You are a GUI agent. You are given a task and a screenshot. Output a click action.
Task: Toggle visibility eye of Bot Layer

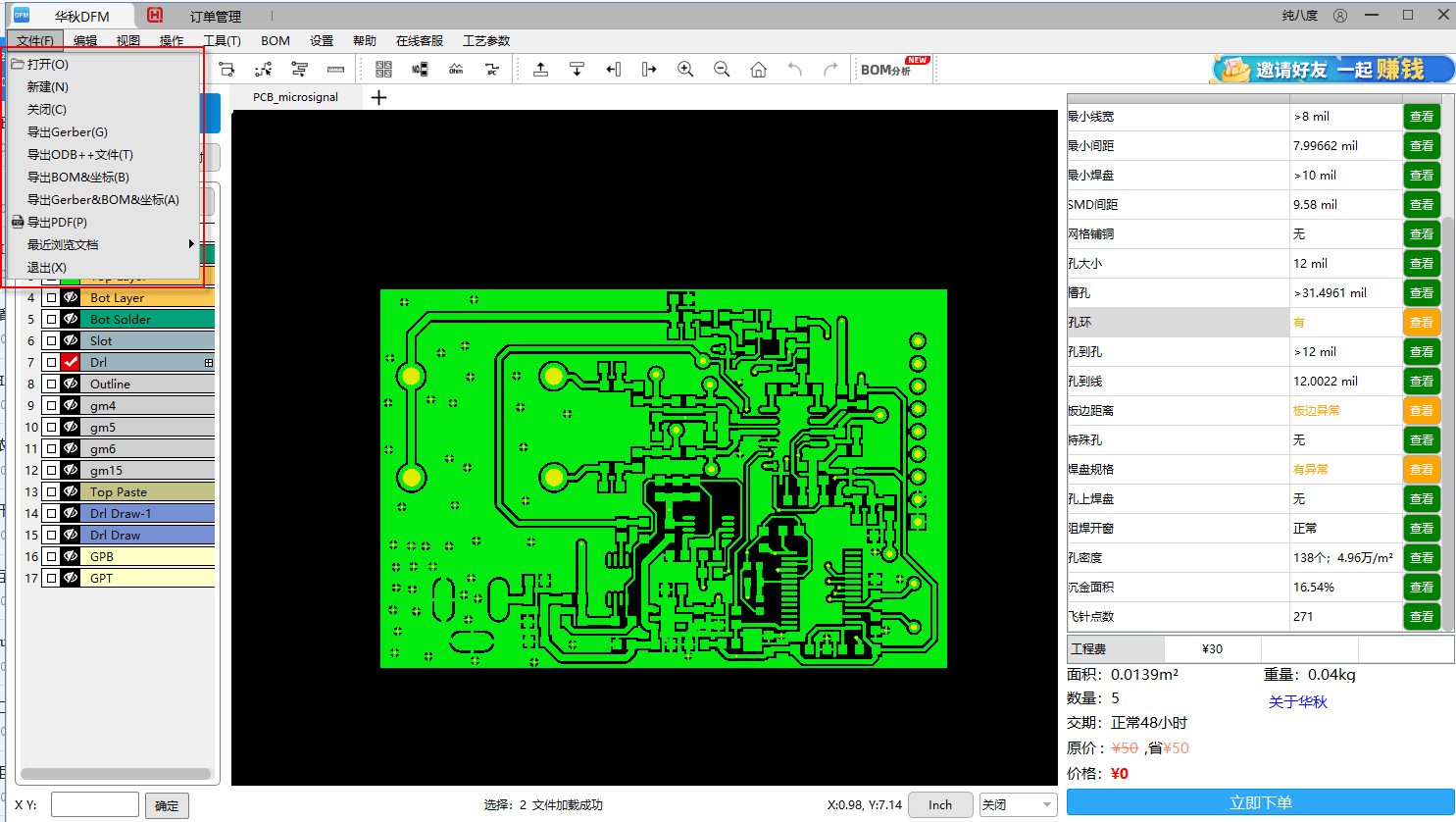click(x=71, y=297)
